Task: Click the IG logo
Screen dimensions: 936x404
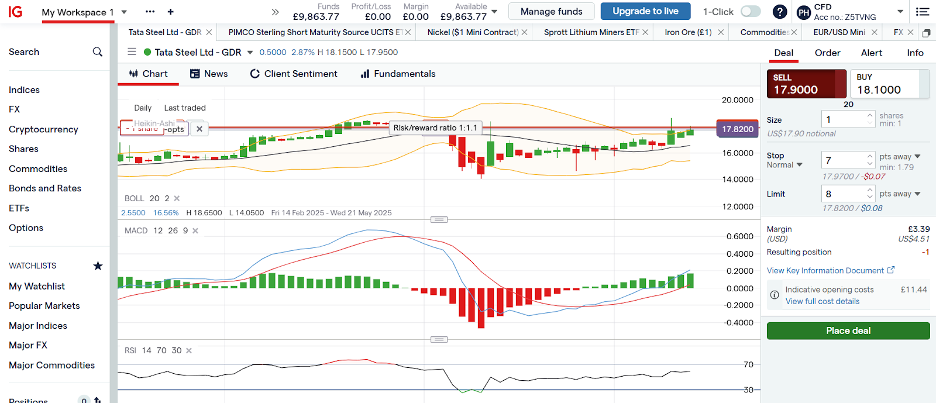Action: coord(16,11)
